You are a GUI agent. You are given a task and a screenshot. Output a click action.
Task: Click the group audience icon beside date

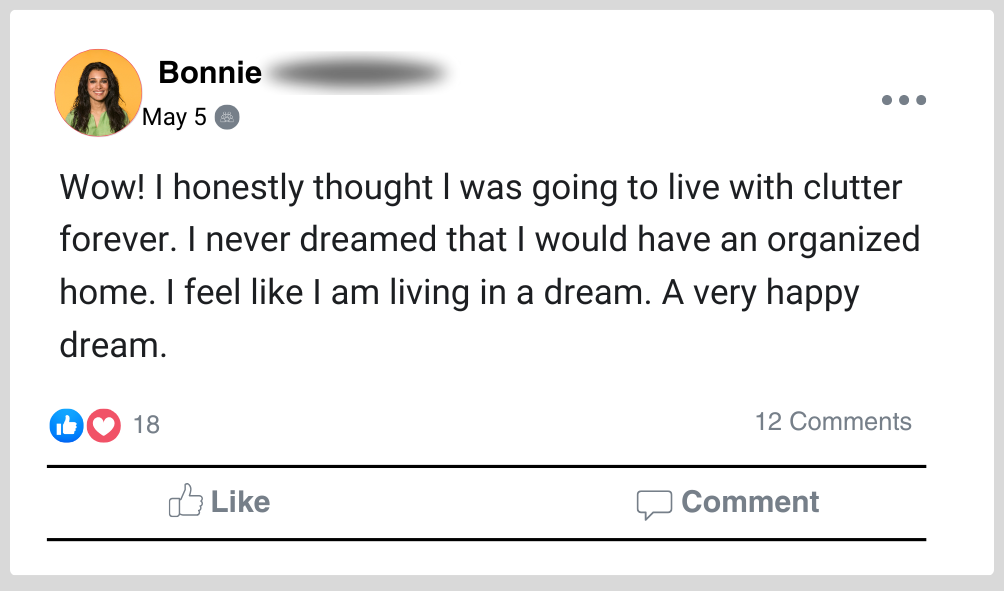(x=228, y=117)
